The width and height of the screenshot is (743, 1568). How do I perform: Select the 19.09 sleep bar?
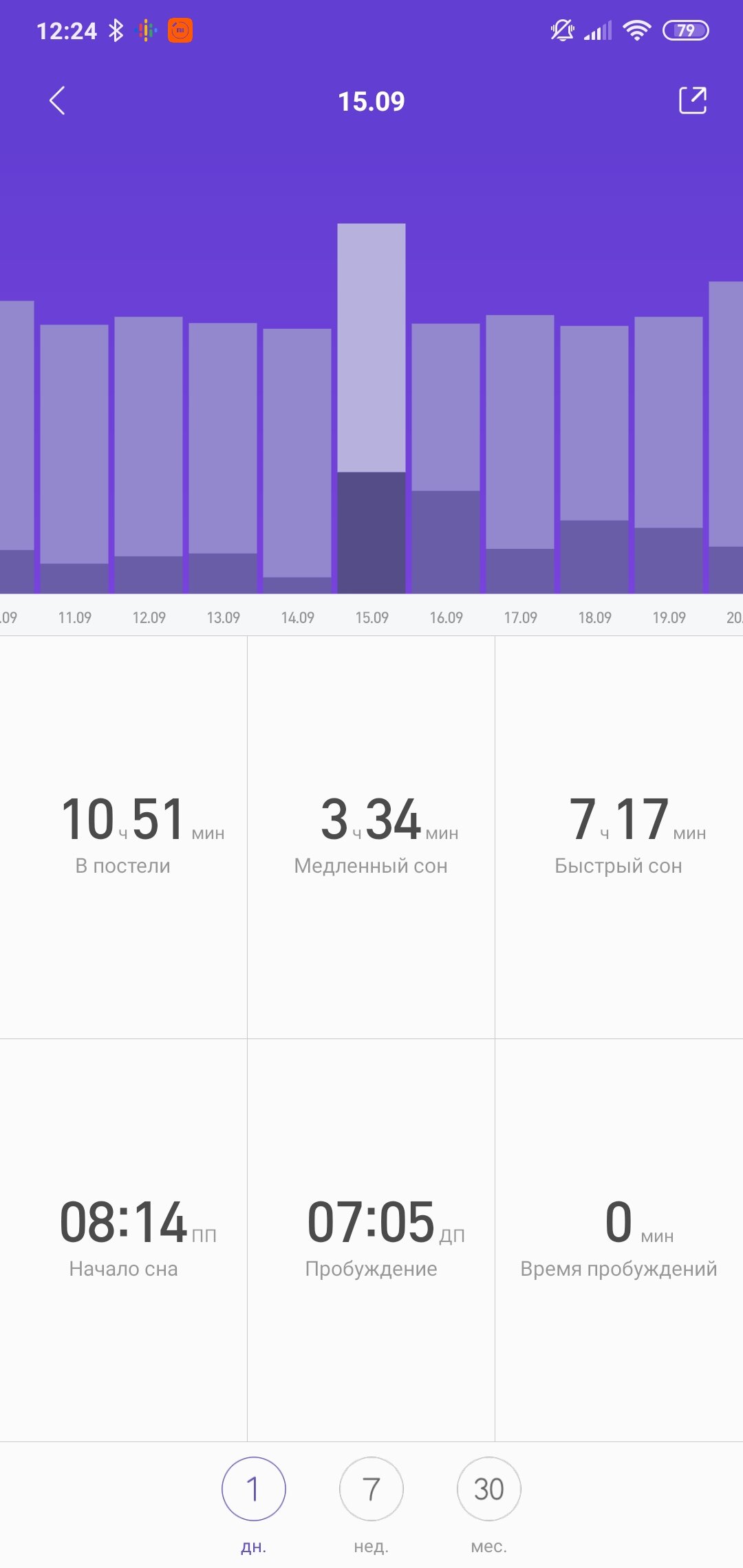click(x=669, y=455)
